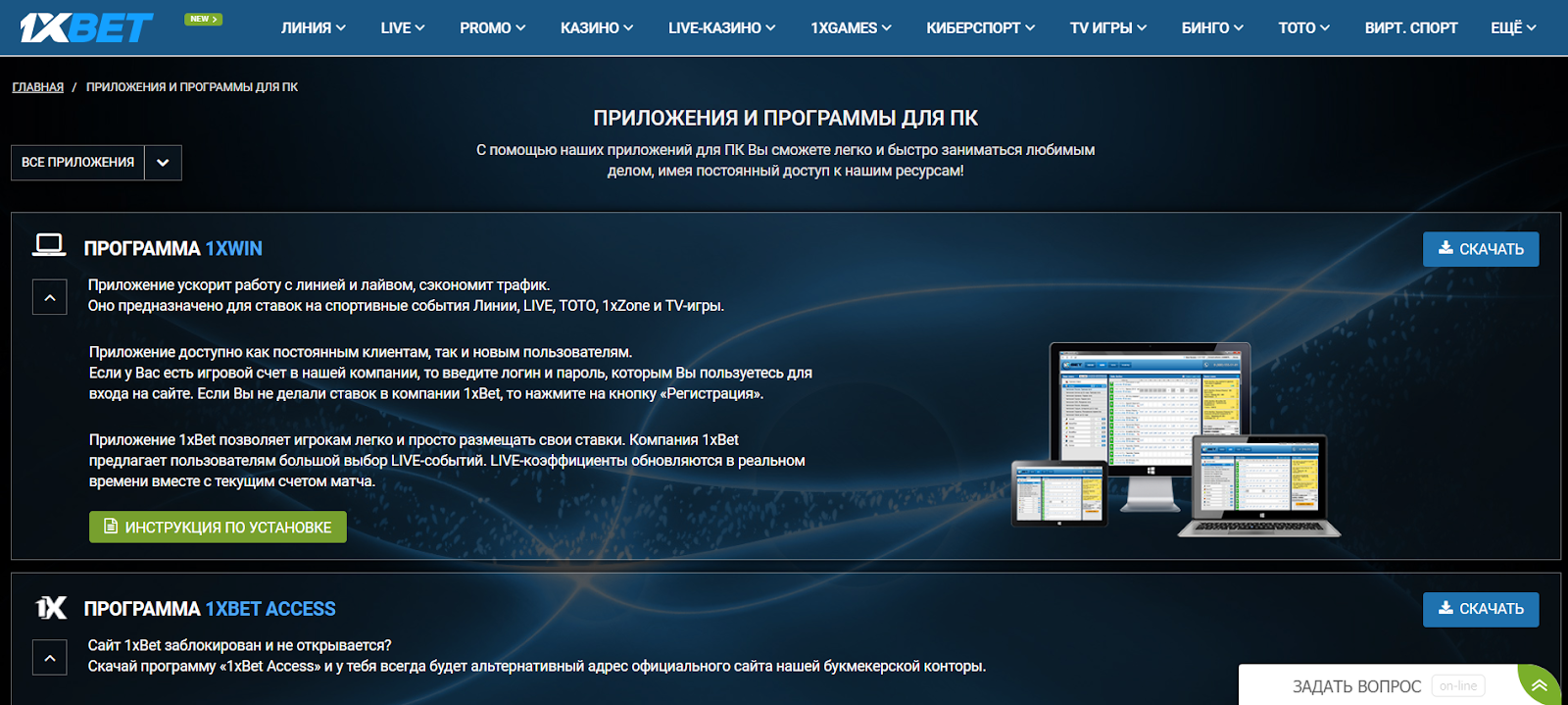Open the PROMO menu
Image resolution: width=1568 pixels, height=705 pixels.
(x=493, y=28)
